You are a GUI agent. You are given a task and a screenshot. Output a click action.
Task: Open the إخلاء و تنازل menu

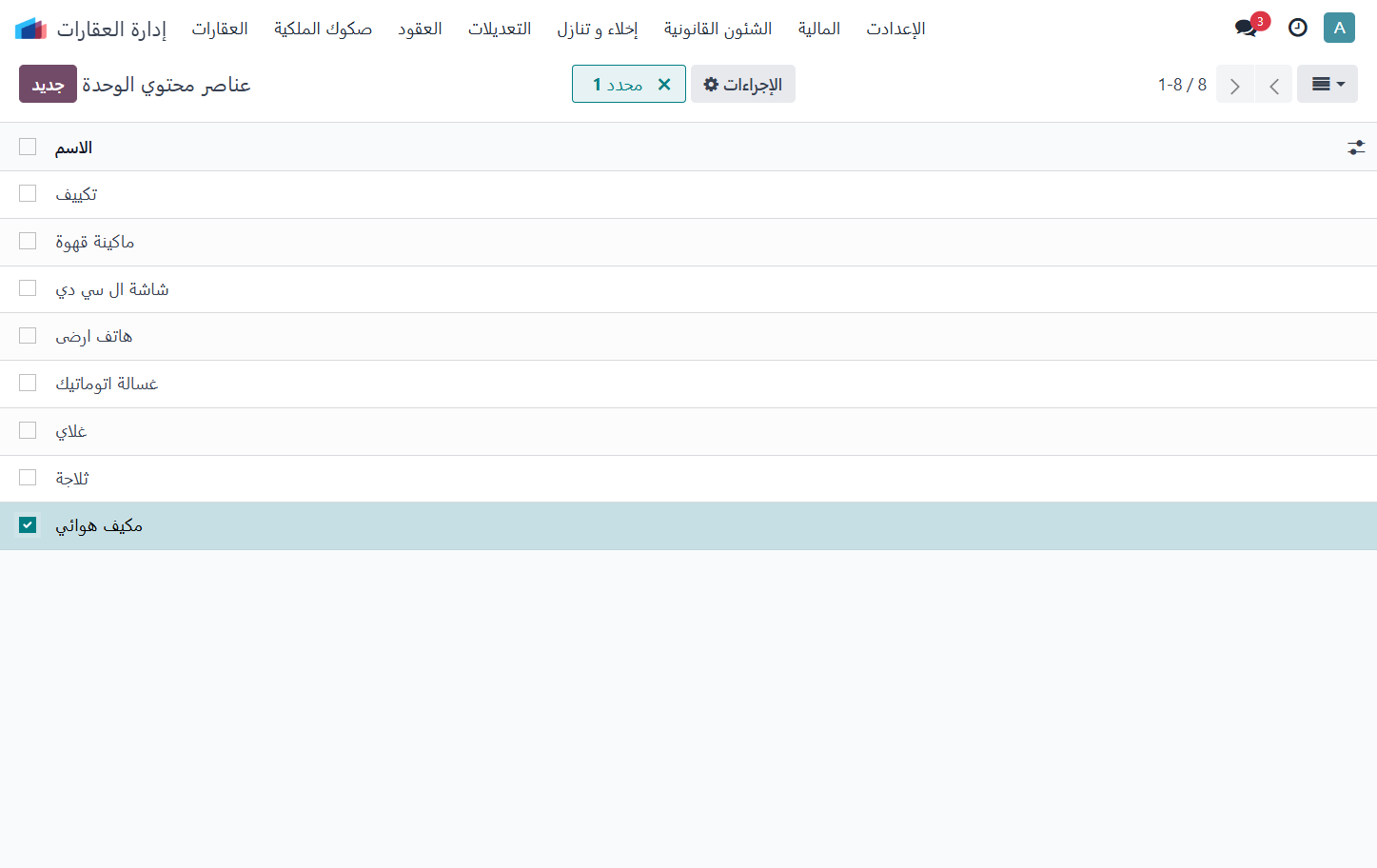[598, 29]
